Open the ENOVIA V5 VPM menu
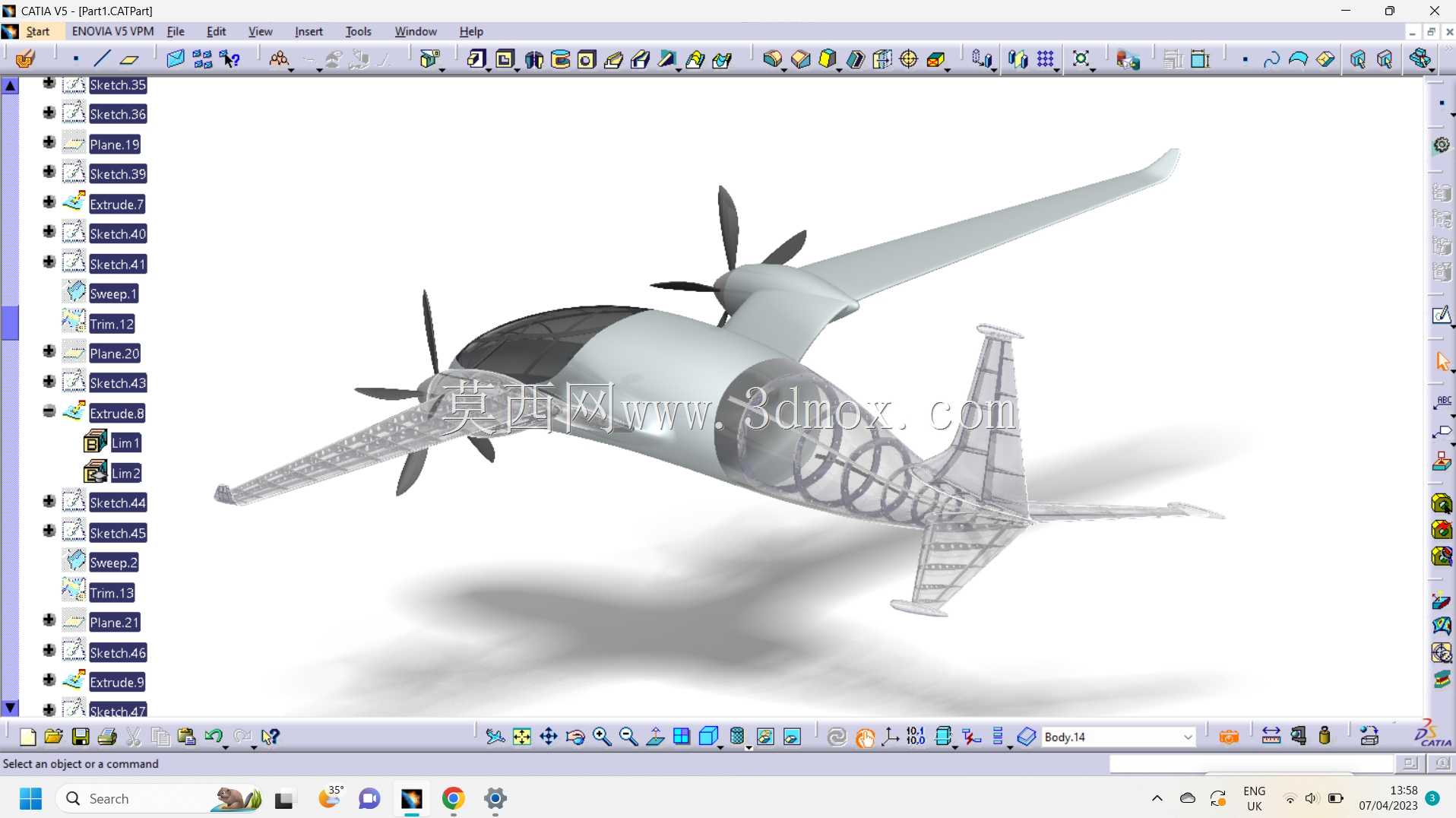Image resolution: width=1456 pixels, height=818 pixels. tap(112, 31)
